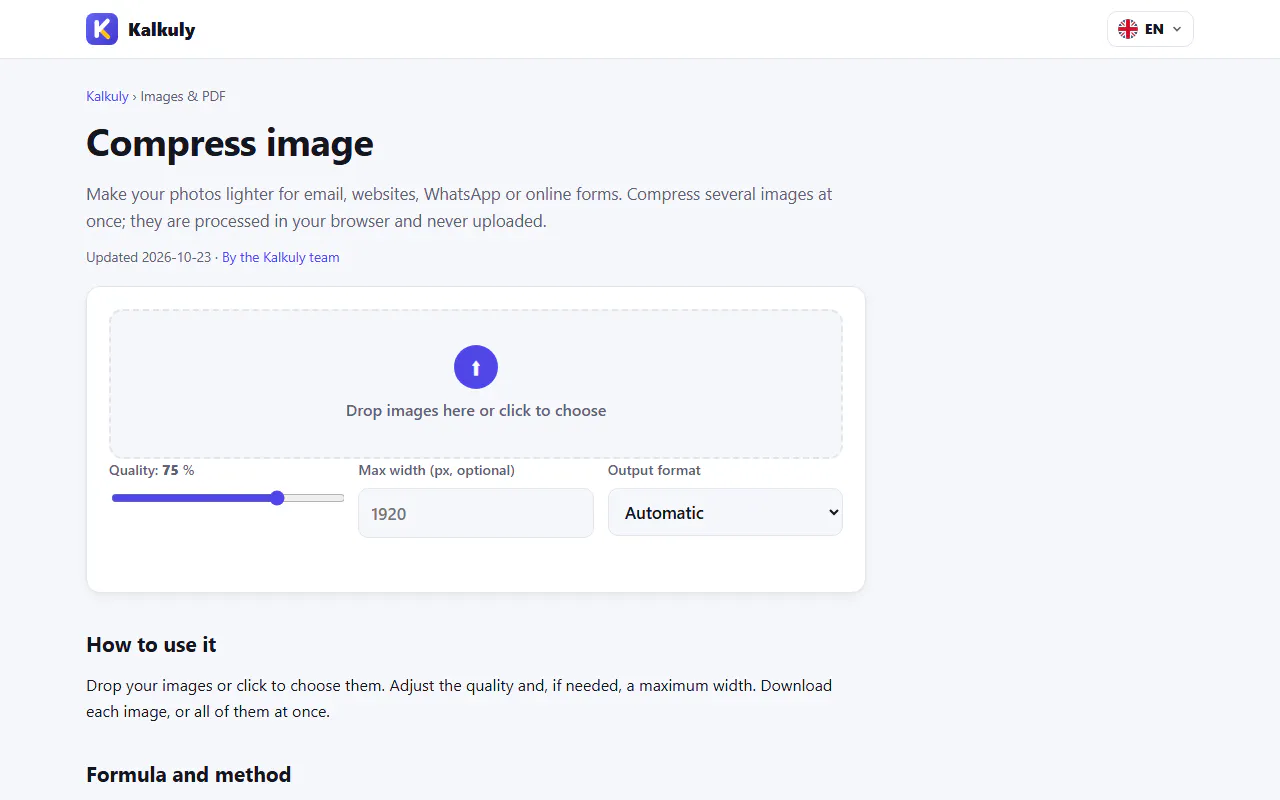Open the By the Kalkuly team link
The width and height of the screenshot is (1280, 800).
[x=281, y=257]
